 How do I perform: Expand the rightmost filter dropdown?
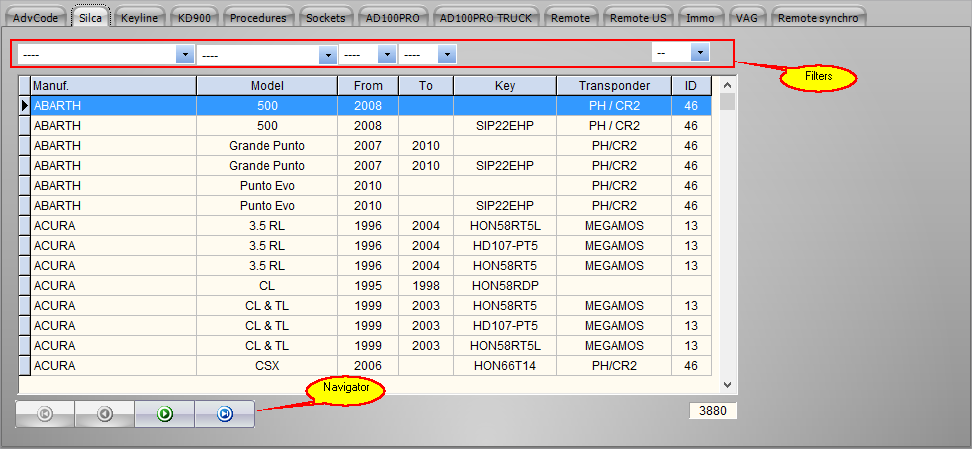tap(700, 52)
